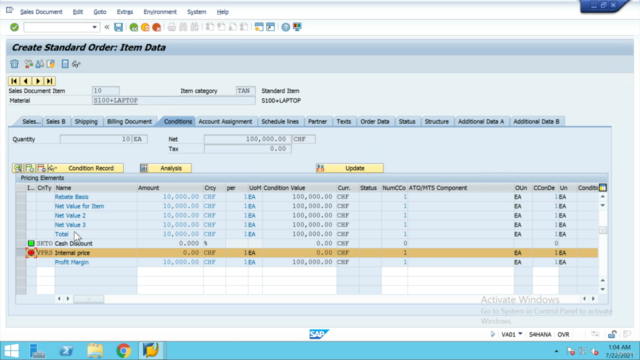Open the Environment menu
The width and height of the screenshot is (640, 360).
click(x=160, y=12)
